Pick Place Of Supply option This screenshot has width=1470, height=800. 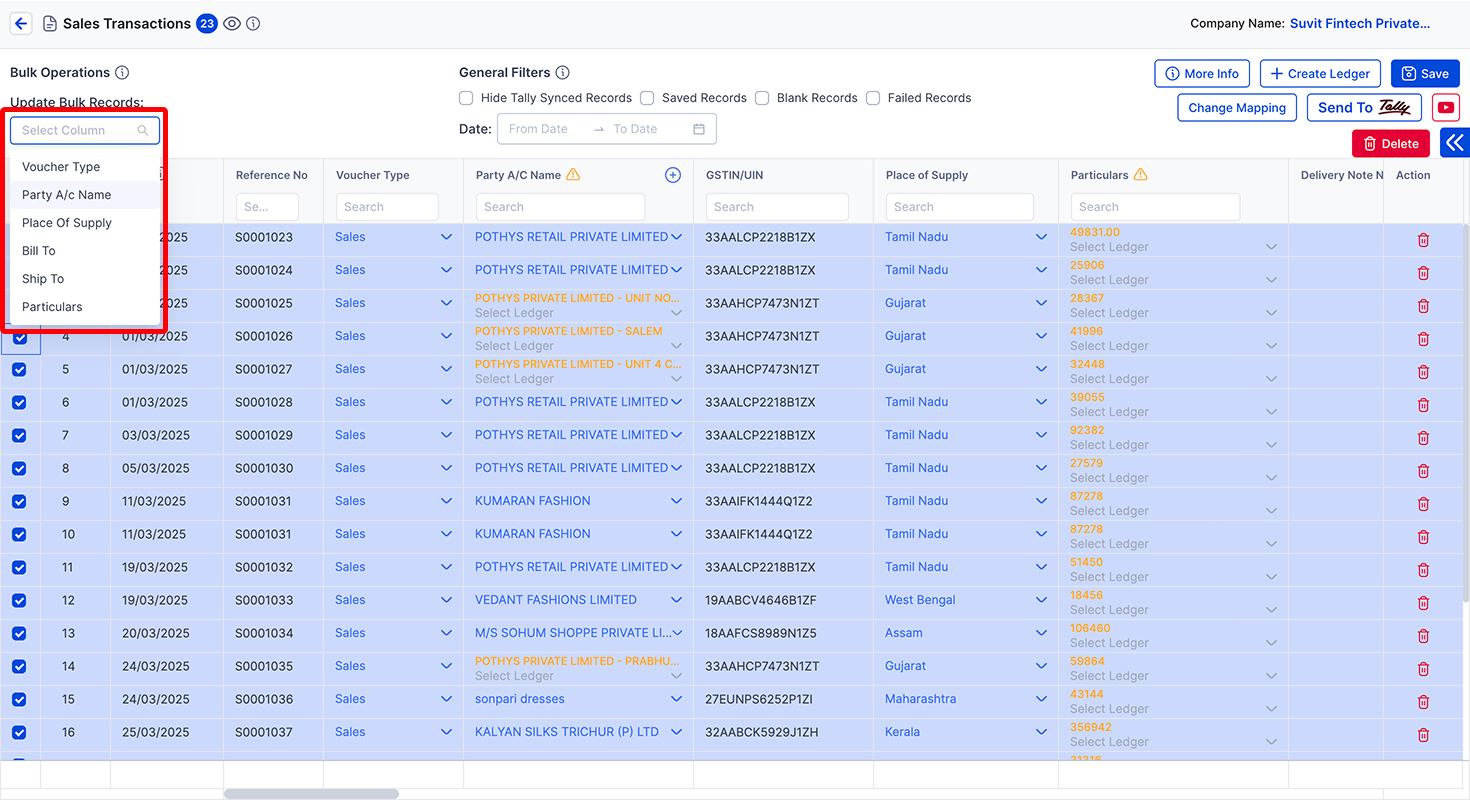tap(85, 223)
